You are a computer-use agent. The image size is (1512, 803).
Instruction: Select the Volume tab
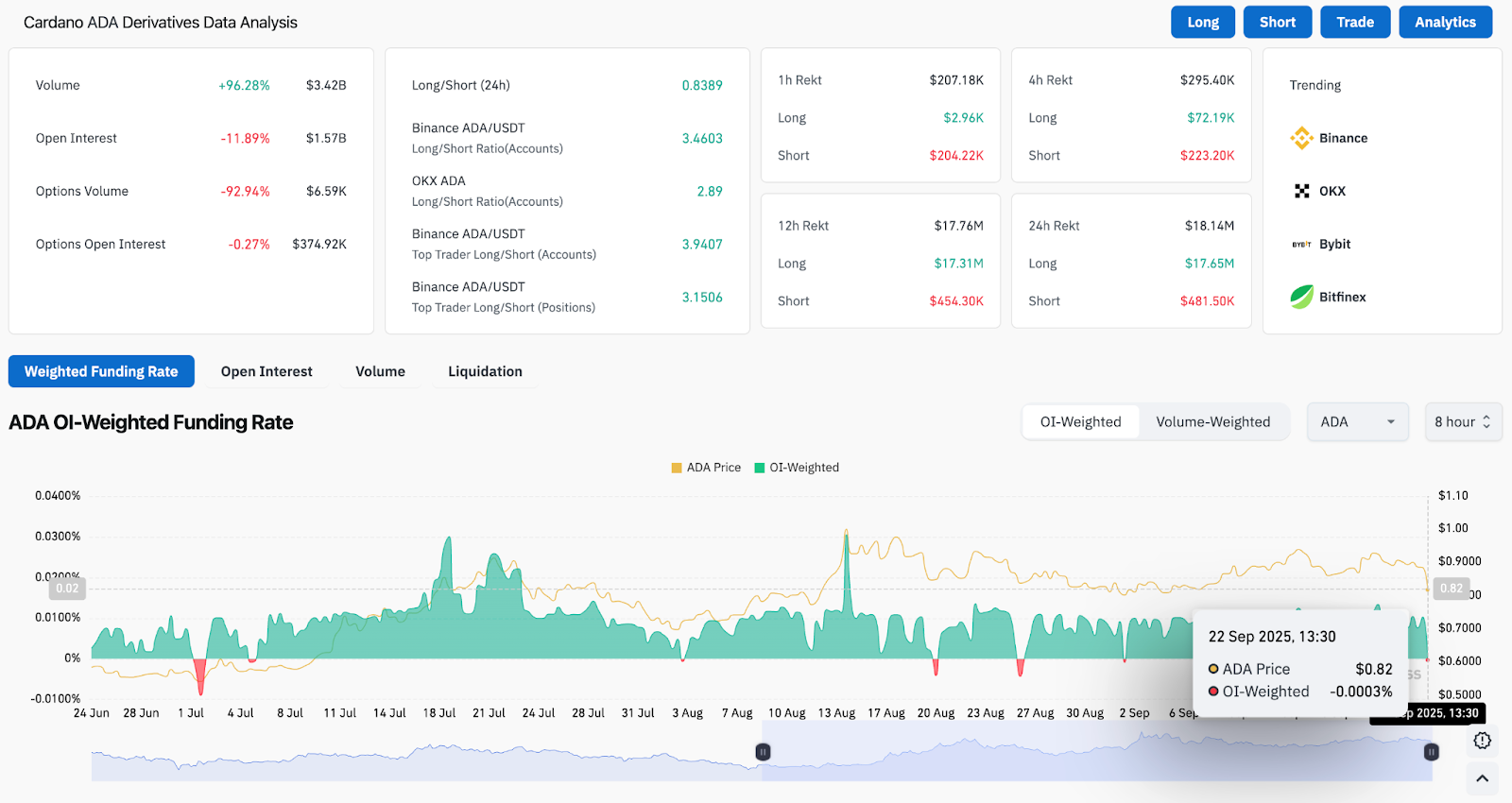point(380,371)
